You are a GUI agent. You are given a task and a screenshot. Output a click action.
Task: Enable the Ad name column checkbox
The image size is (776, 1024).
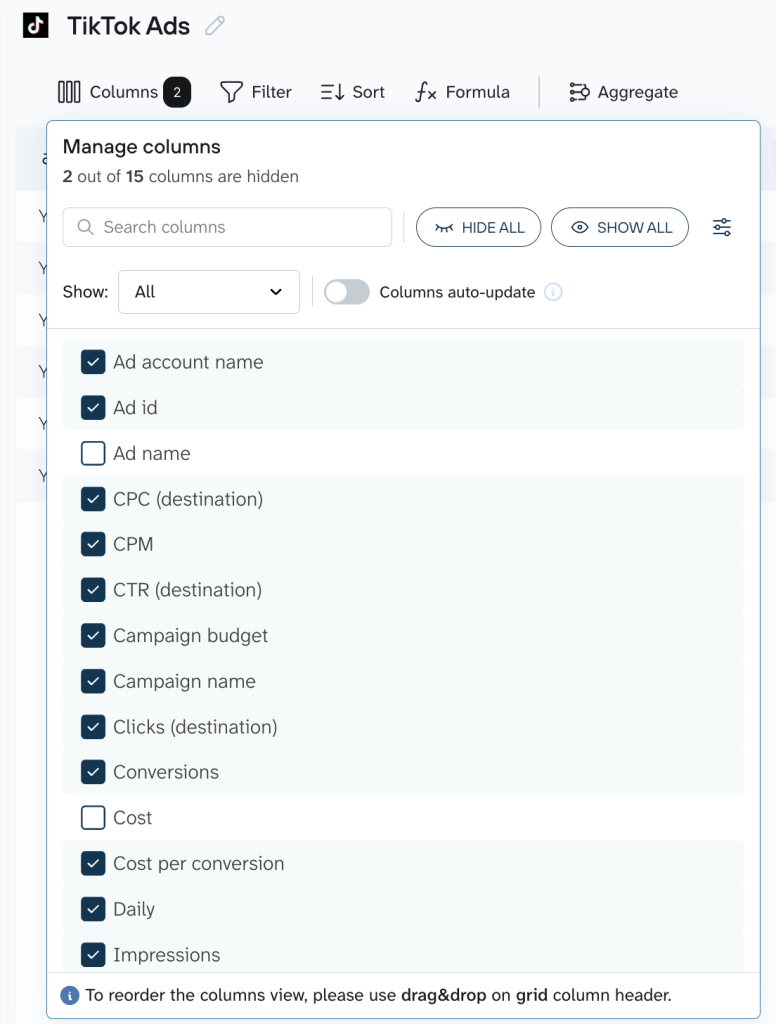click(93, 453)
